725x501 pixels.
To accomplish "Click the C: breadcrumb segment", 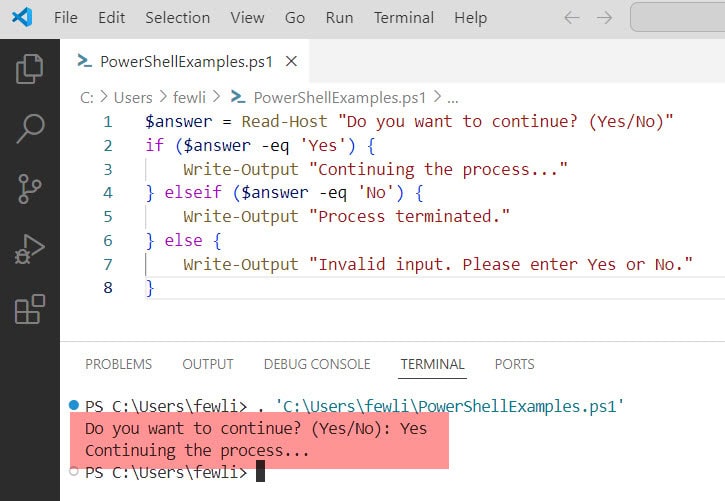I will tap(86, 98).
